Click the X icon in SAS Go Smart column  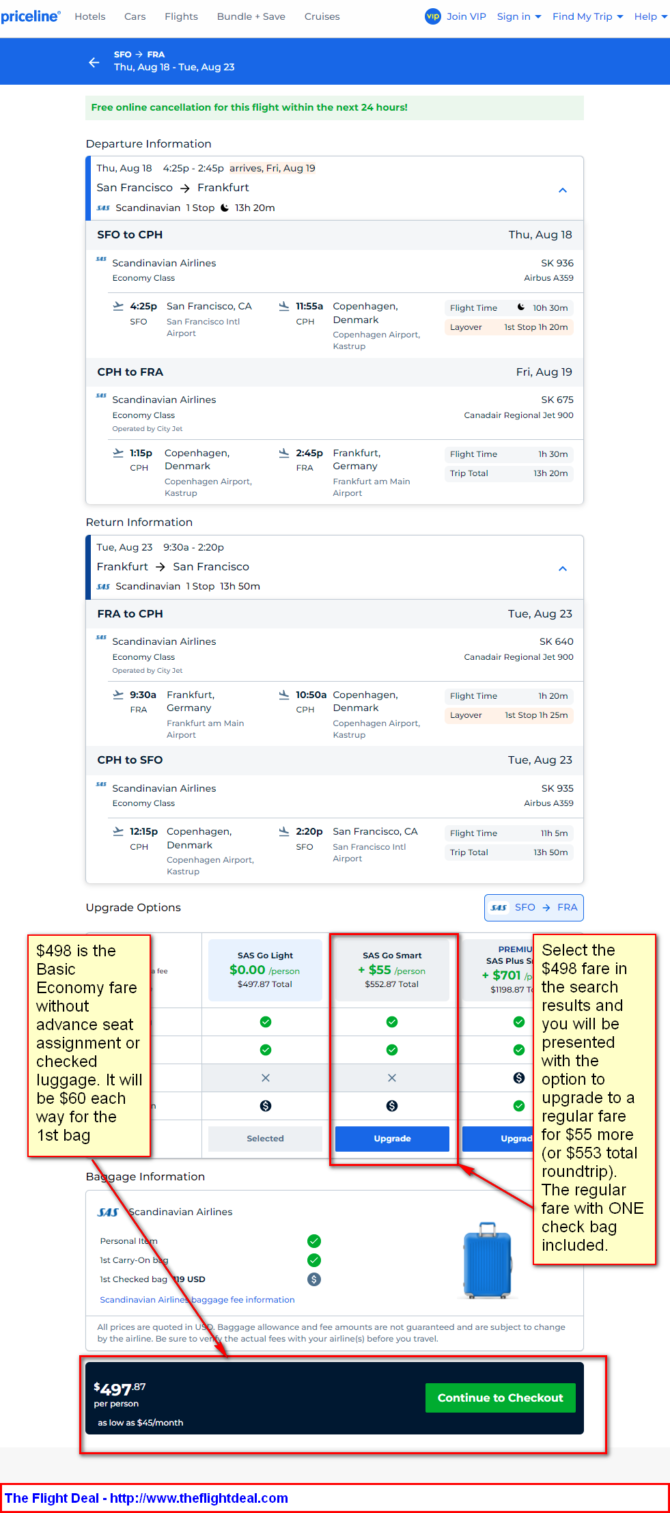(x=392, y=1078)
